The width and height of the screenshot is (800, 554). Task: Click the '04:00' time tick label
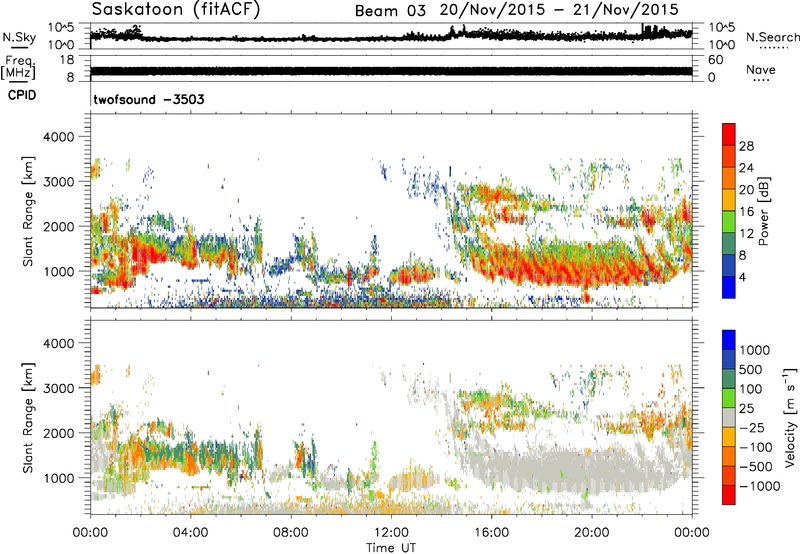[191, 533]
